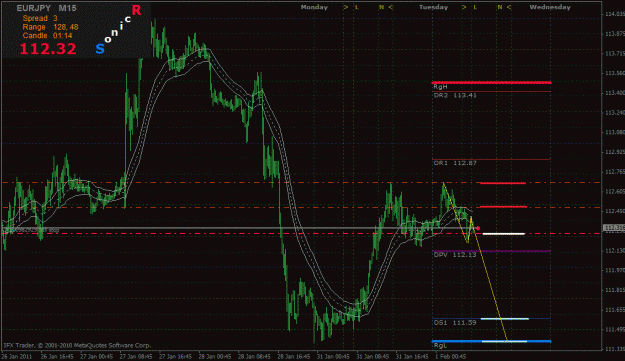Click the DR1 112.87 level label

455,163
